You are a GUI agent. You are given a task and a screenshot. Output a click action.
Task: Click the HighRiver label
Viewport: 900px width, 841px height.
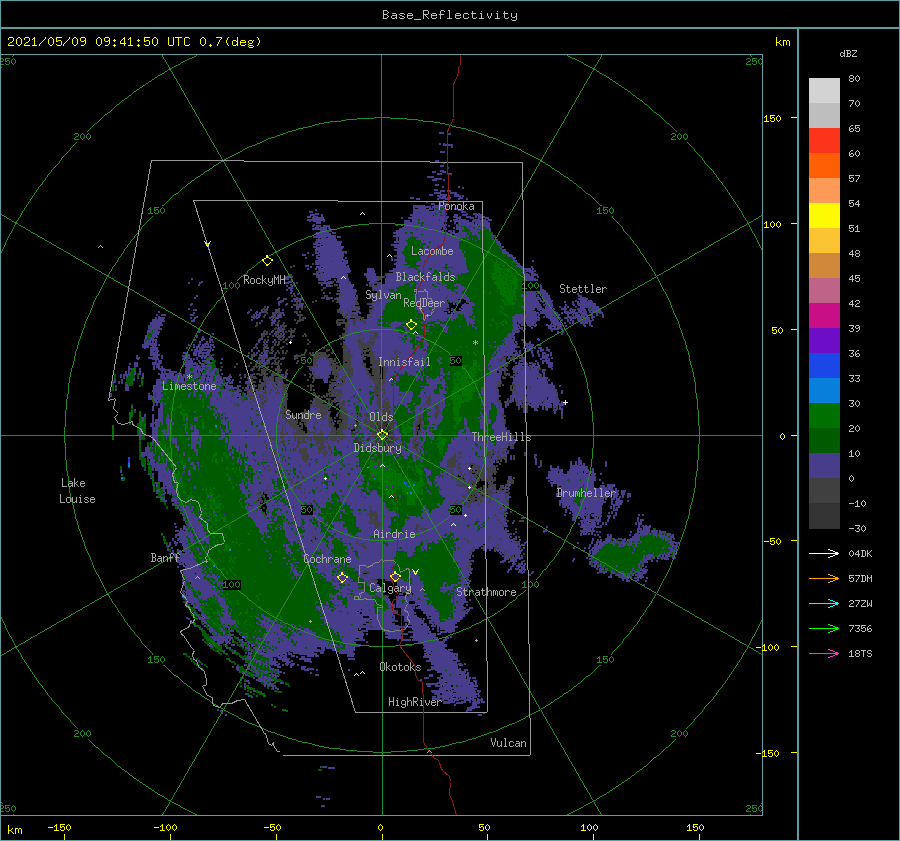pyautogui.click(x=414, y=702)
